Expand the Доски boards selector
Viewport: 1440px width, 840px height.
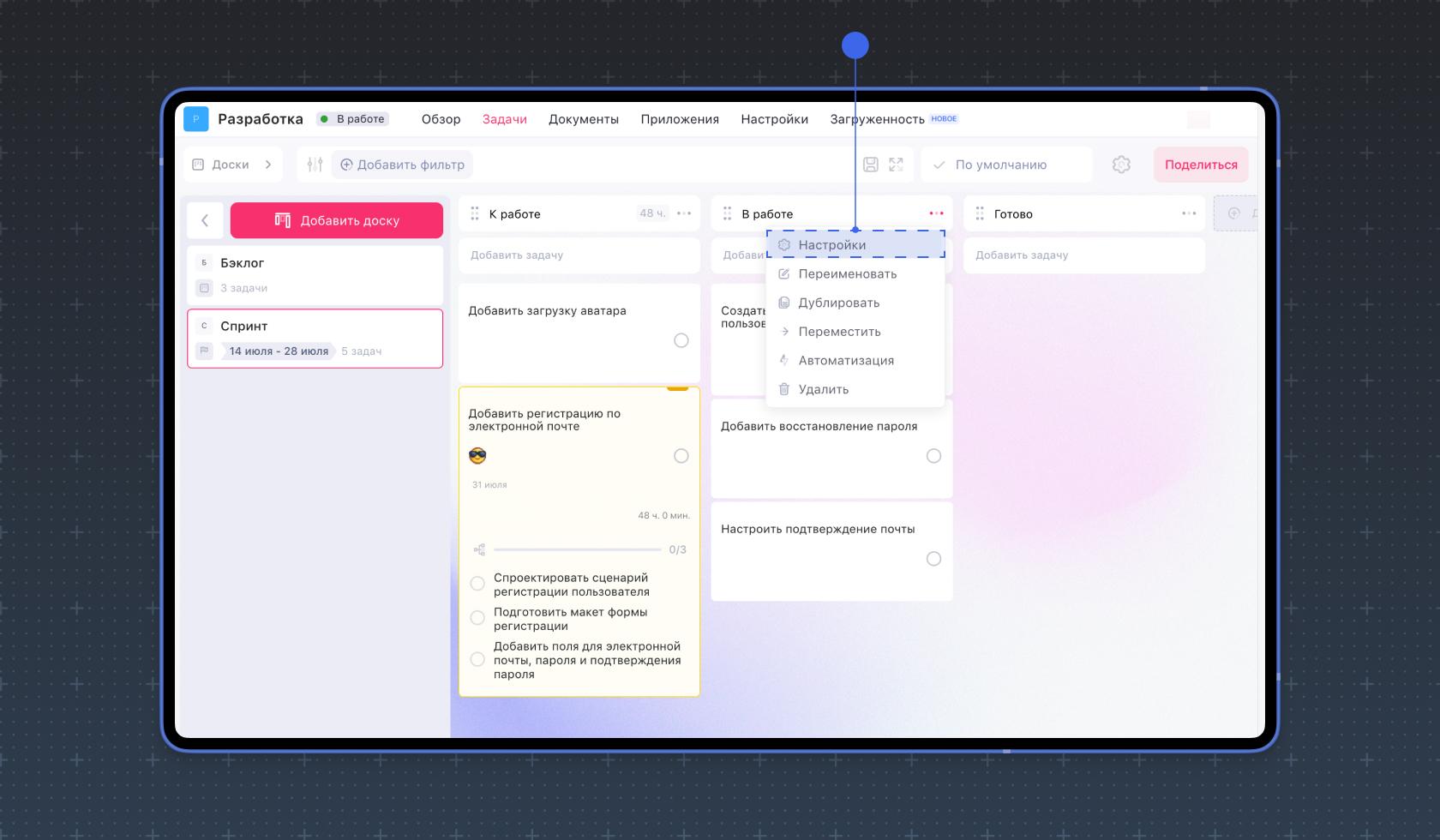232,165
